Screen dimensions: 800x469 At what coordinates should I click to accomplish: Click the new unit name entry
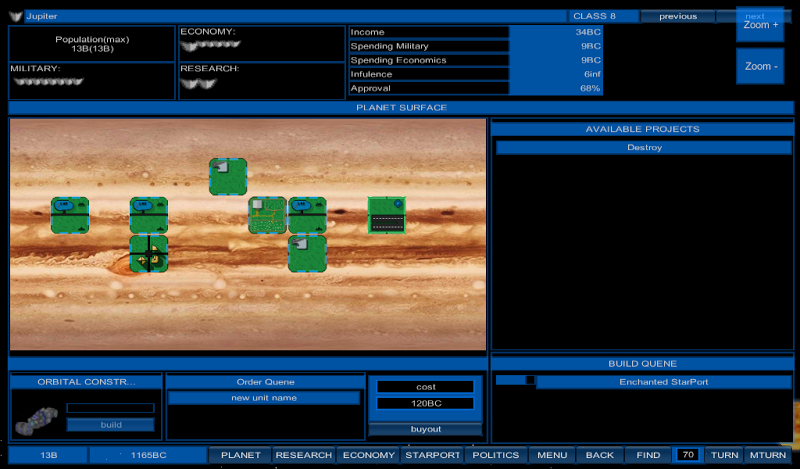[x=264, y=398]
